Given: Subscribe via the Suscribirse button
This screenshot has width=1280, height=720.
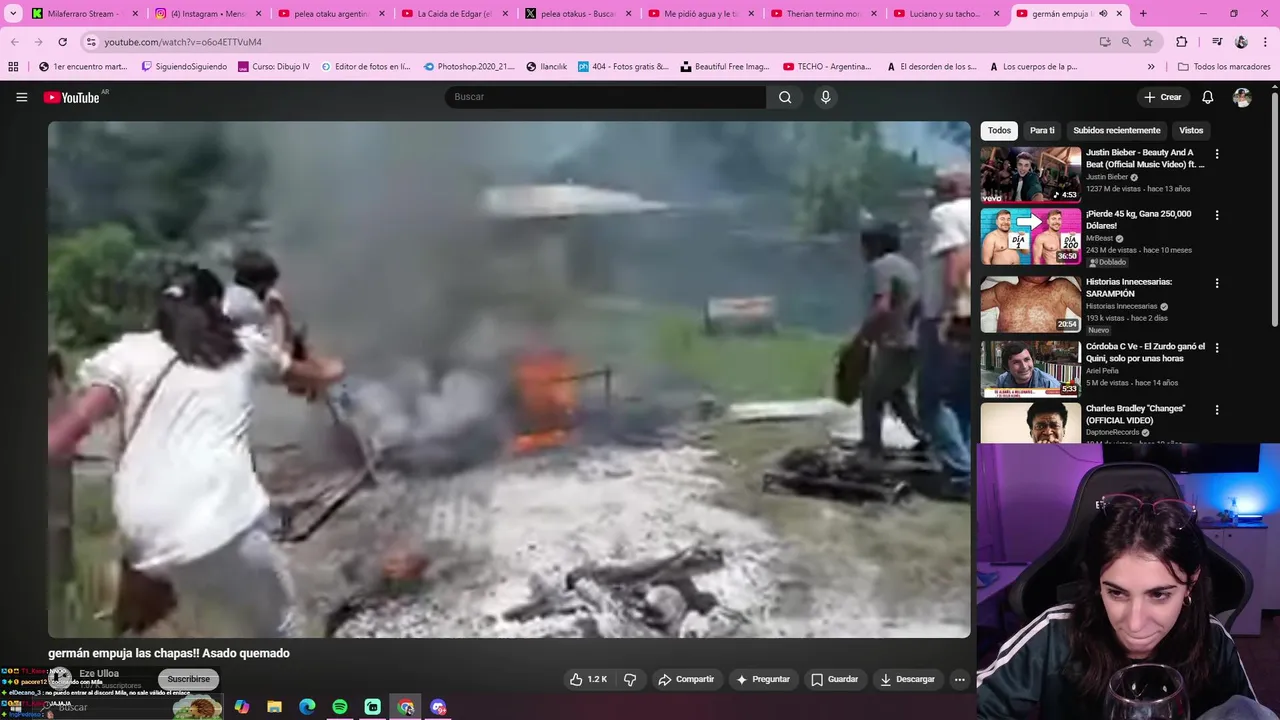Looking at the screenshot, I should point(188,679).
